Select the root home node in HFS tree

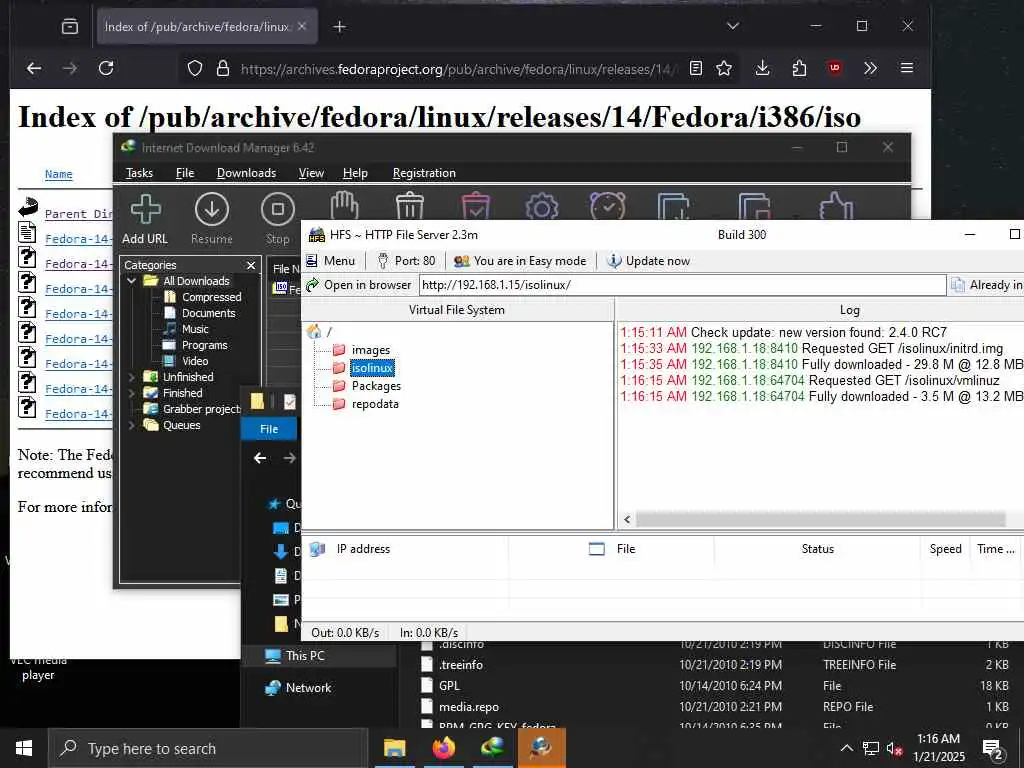coord(319,332)
